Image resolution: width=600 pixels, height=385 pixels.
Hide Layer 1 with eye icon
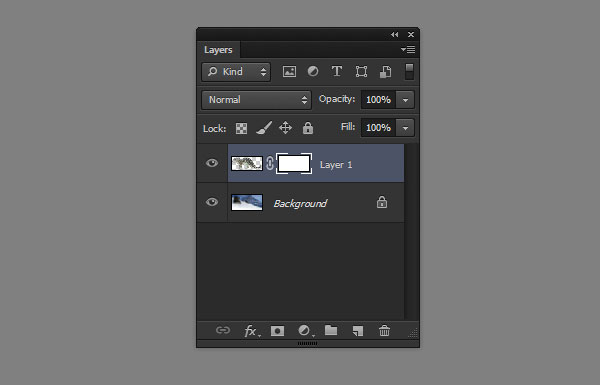(x=212, y=163)
